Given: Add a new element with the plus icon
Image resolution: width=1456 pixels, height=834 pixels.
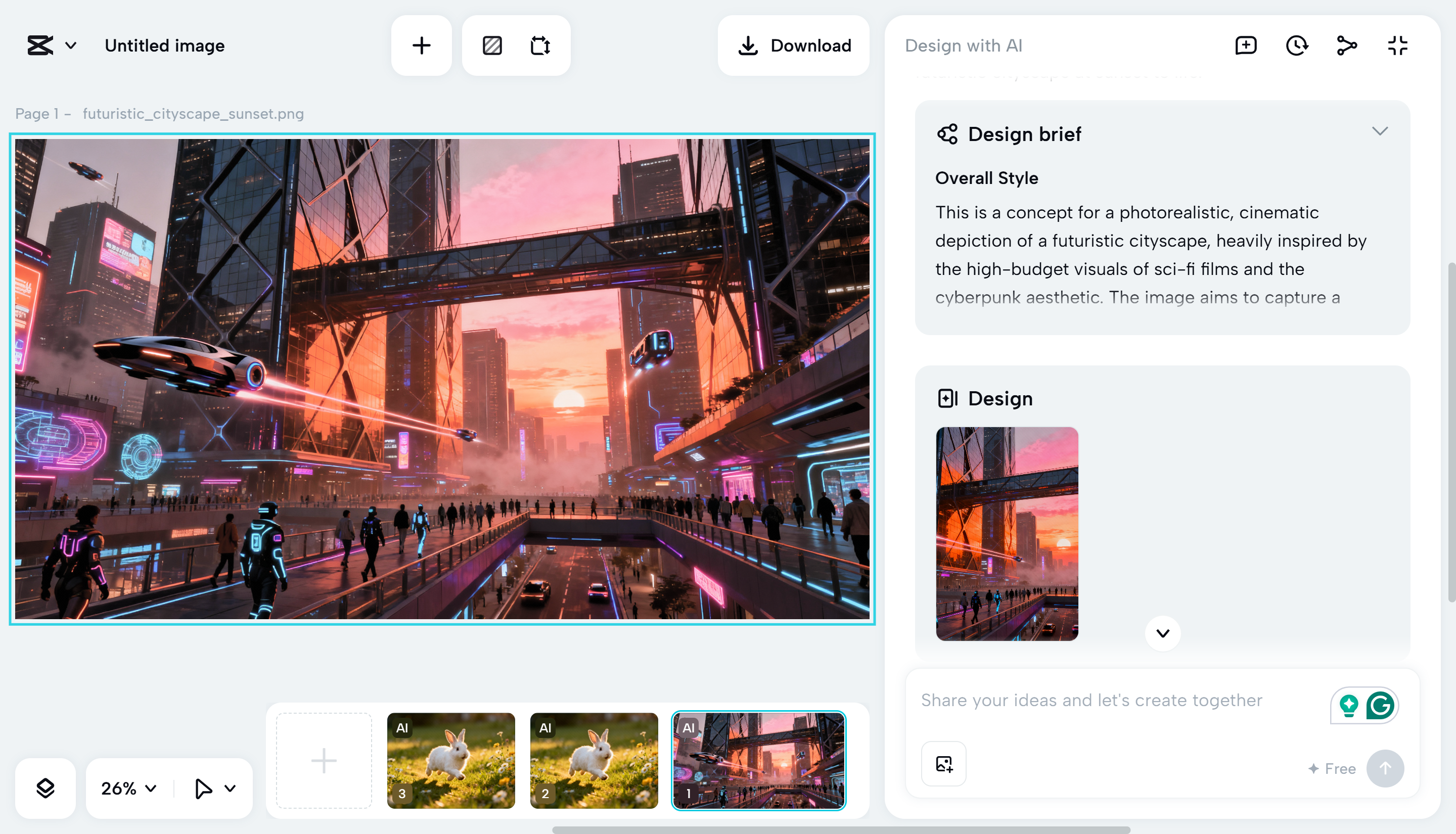Looking at the screenshot, I should pos(422,45).
